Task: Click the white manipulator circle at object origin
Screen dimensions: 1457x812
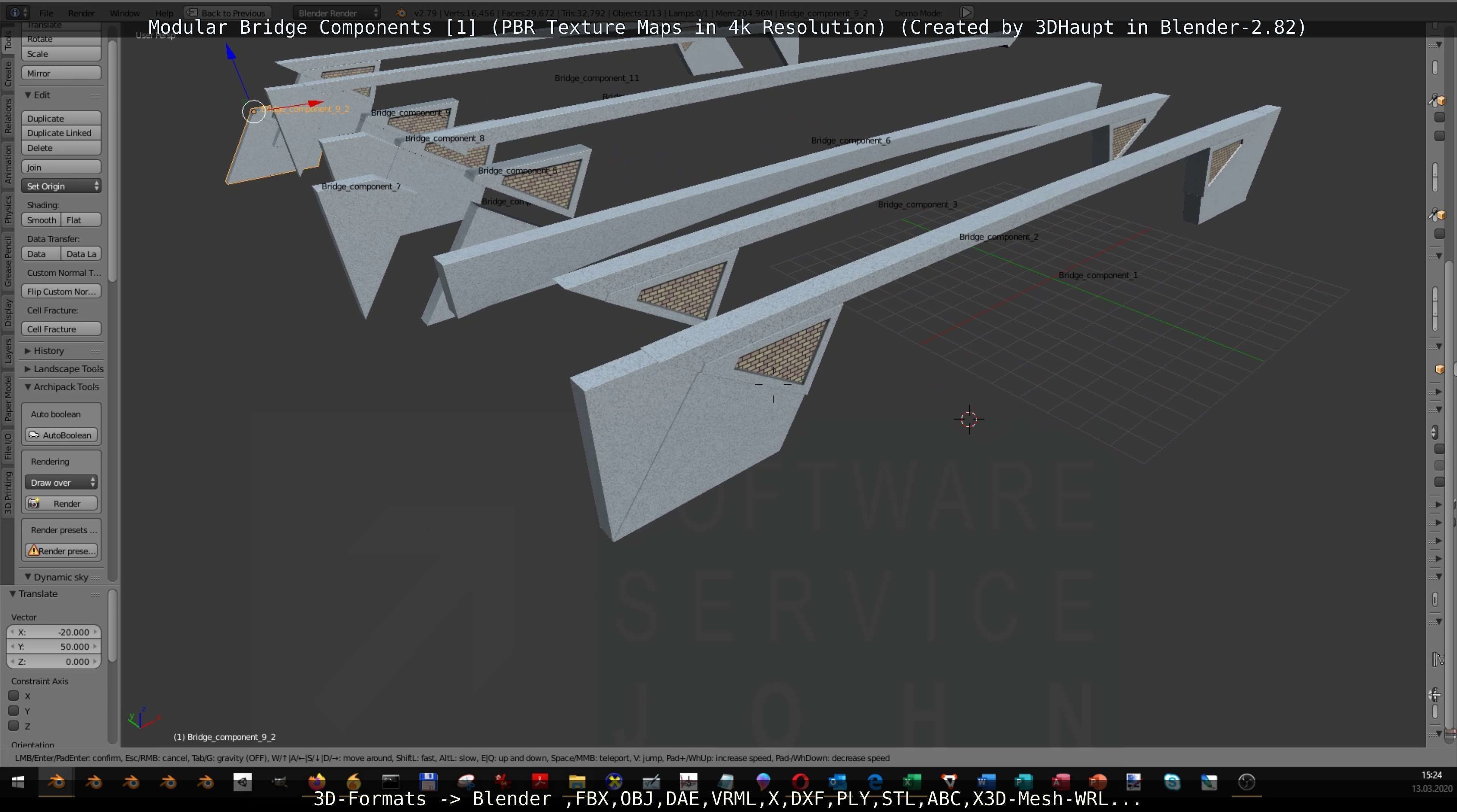Action: [x=253, y=111]
